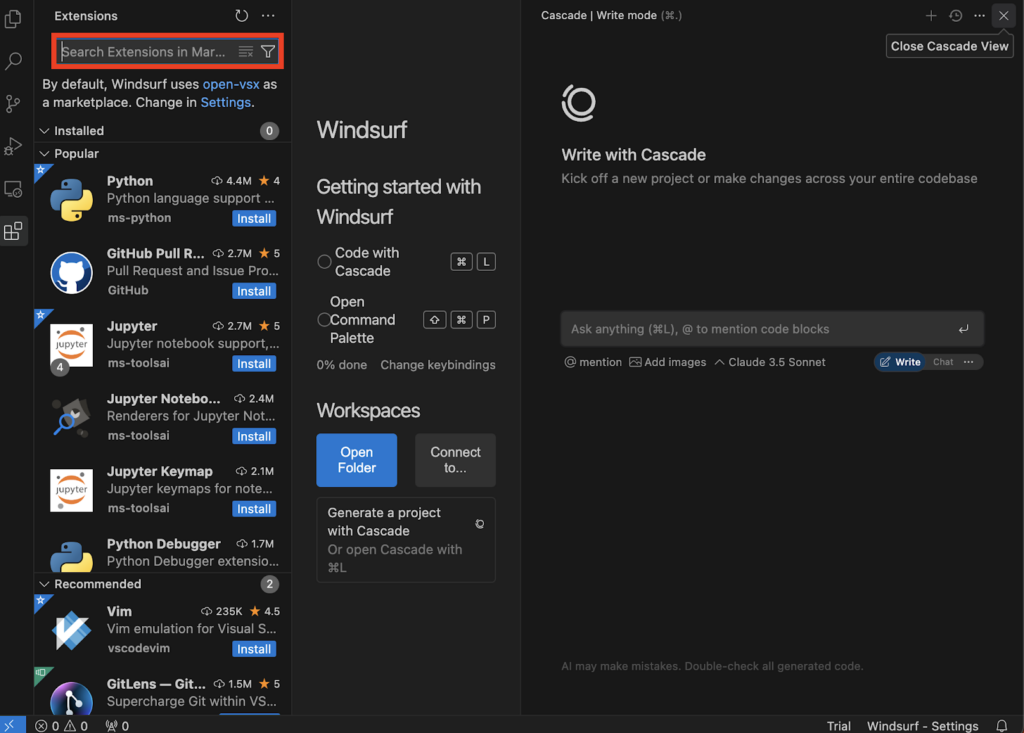Screen dimensions: 1024x733
Task: Collapse the Recommended extensions section
Action: coord(44,584)
